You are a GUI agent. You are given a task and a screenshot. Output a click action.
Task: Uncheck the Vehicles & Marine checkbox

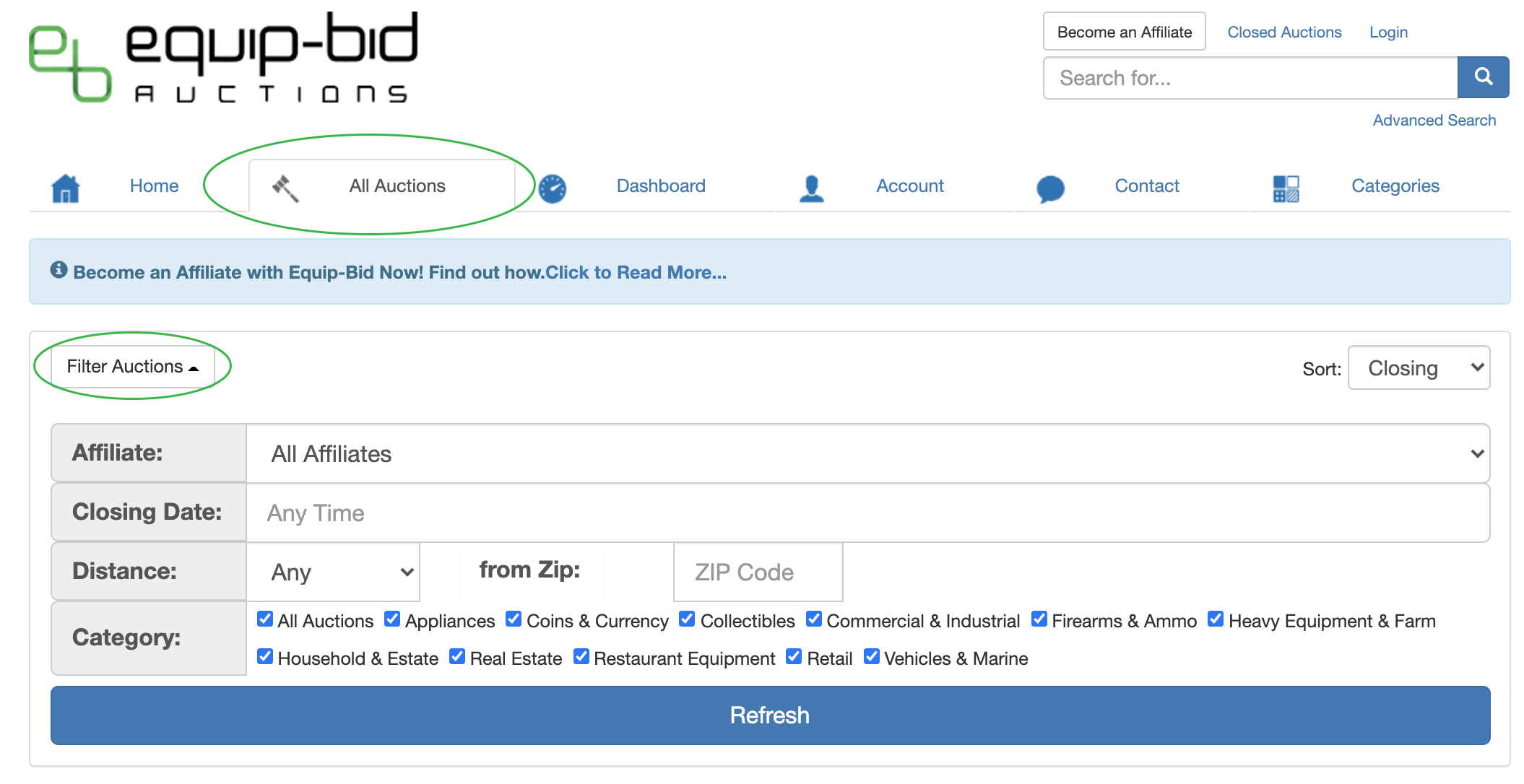pyautogui.click(x=872, y=657)
